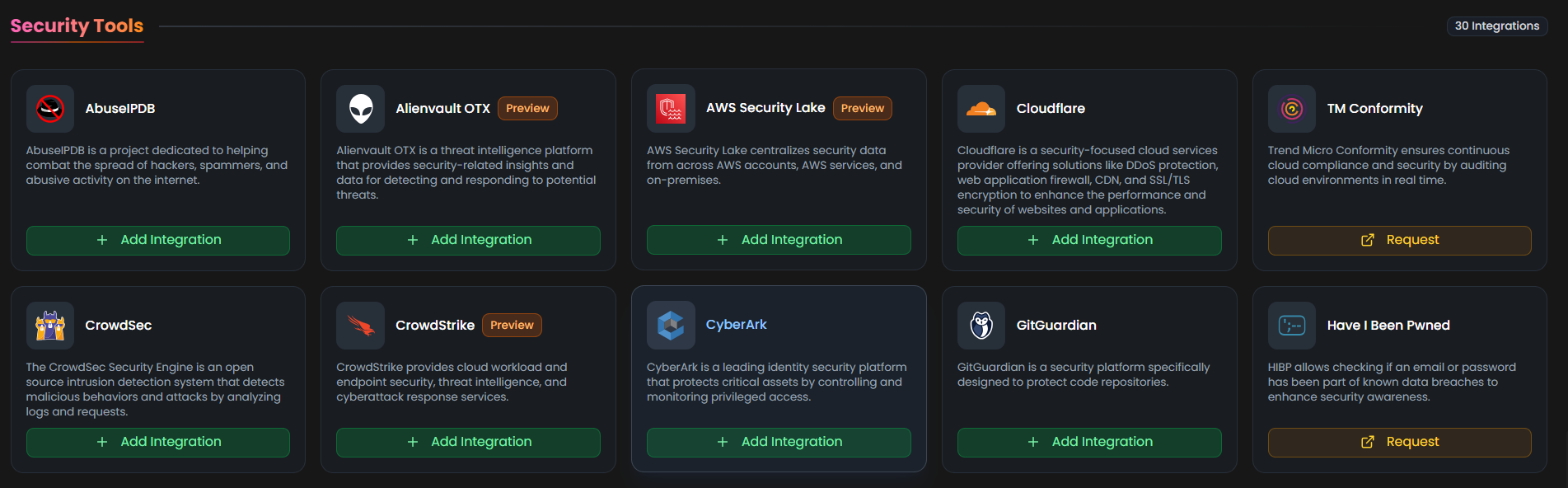Click the CyberArk description text
The image size is (1568, 488).
tap(777, 382)
